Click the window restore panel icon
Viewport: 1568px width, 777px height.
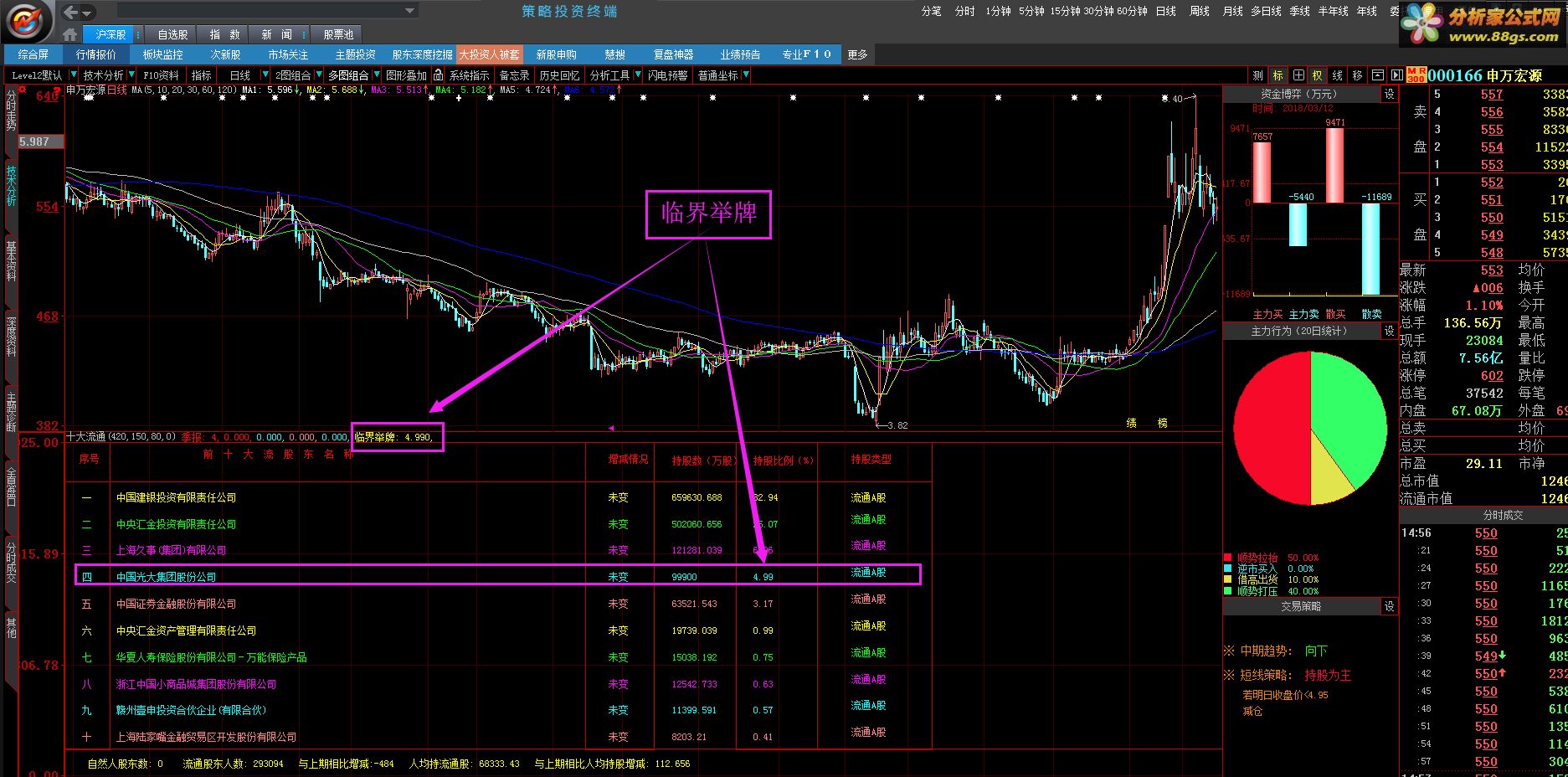click(x=1377, y=75)
